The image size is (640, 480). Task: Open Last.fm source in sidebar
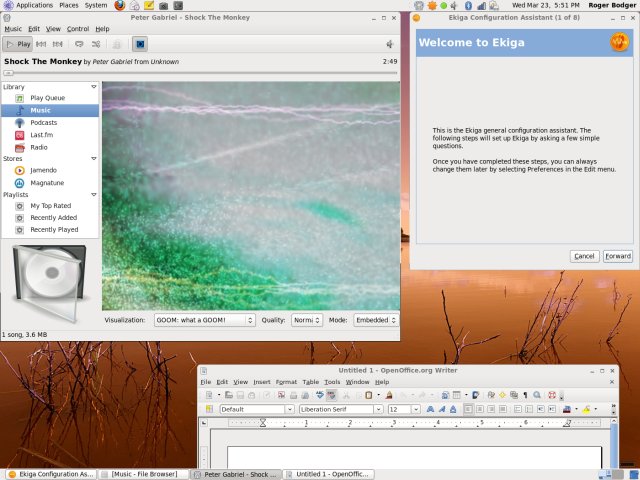tap(42, 135)
